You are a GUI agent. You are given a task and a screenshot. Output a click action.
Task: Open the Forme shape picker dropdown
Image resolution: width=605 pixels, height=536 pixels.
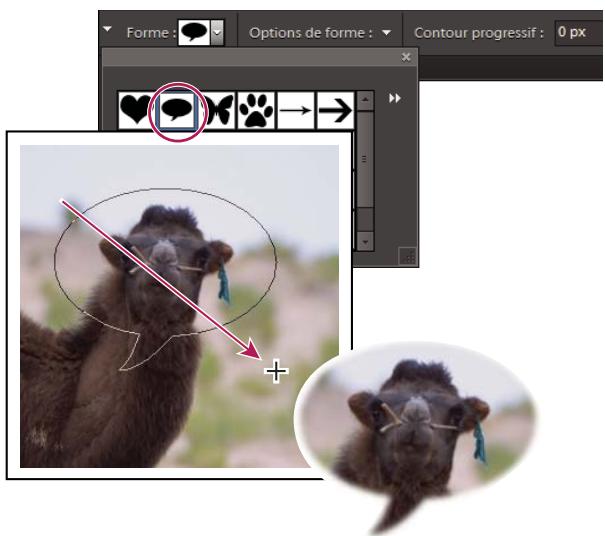click(217, 33)
